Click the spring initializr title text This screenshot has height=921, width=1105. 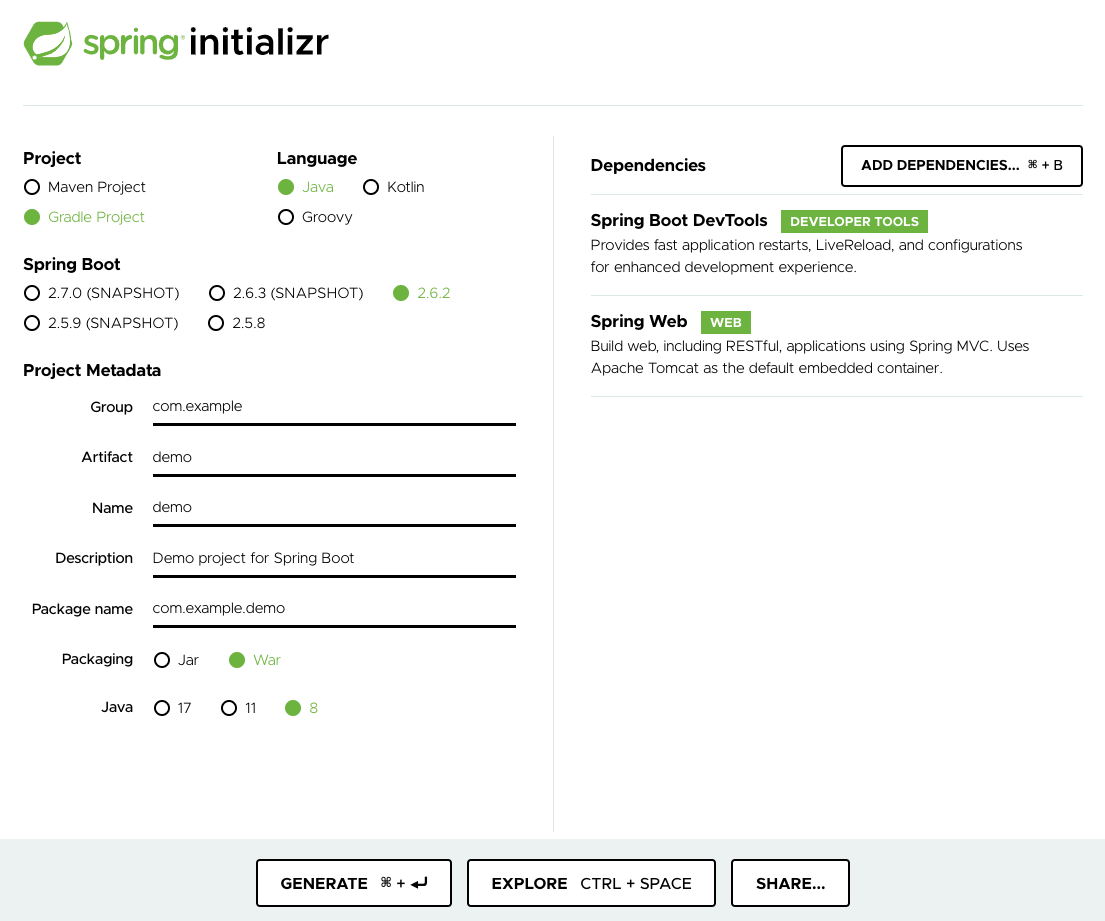[206, 42]
